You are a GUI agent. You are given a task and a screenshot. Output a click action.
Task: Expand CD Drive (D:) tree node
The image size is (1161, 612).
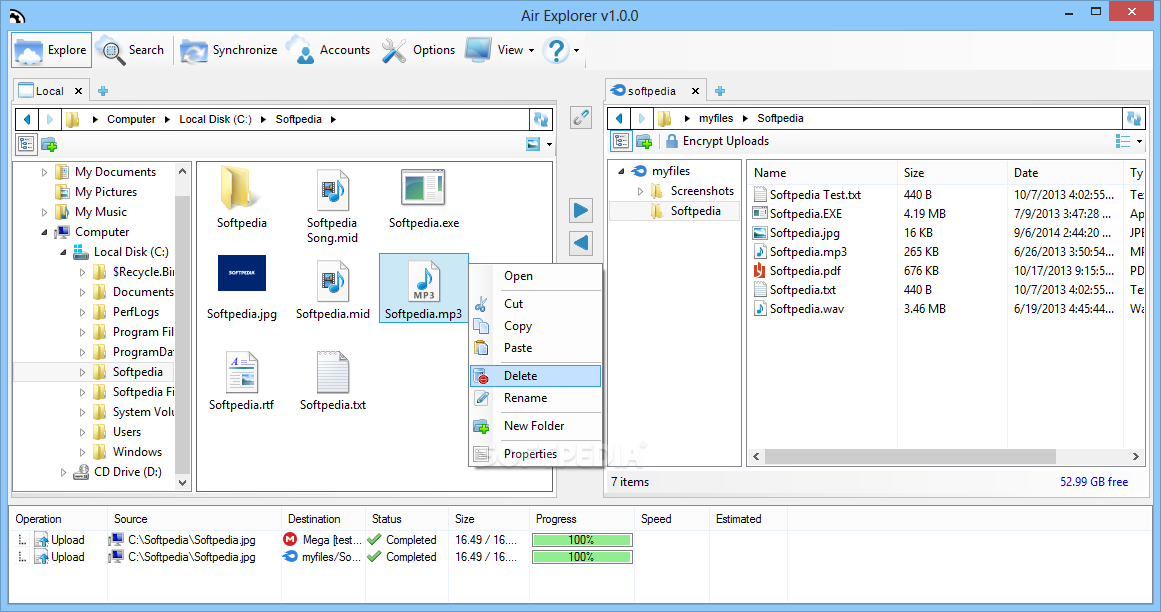tap(64, 472)
